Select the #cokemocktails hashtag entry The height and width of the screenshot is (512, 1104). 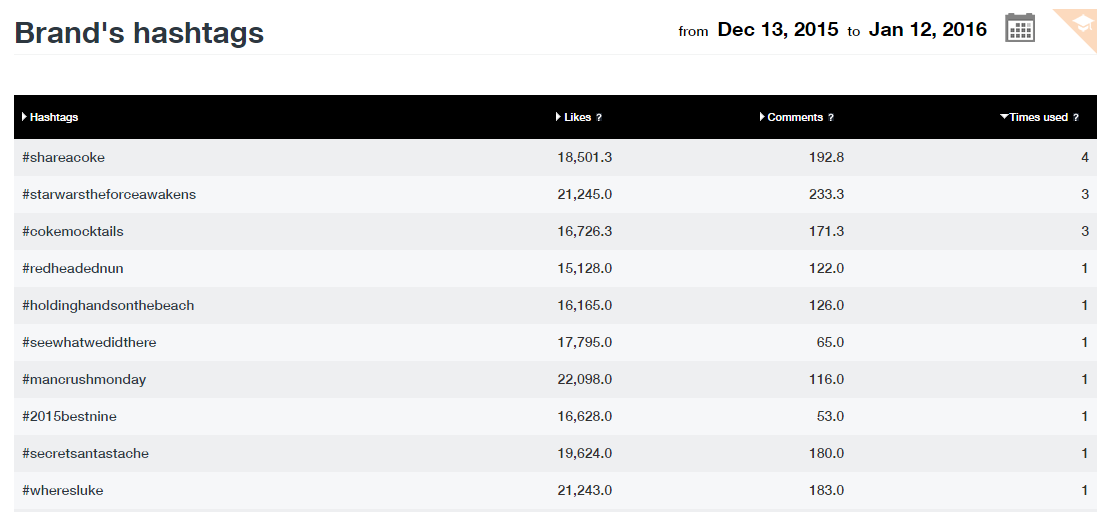[73, 232]
